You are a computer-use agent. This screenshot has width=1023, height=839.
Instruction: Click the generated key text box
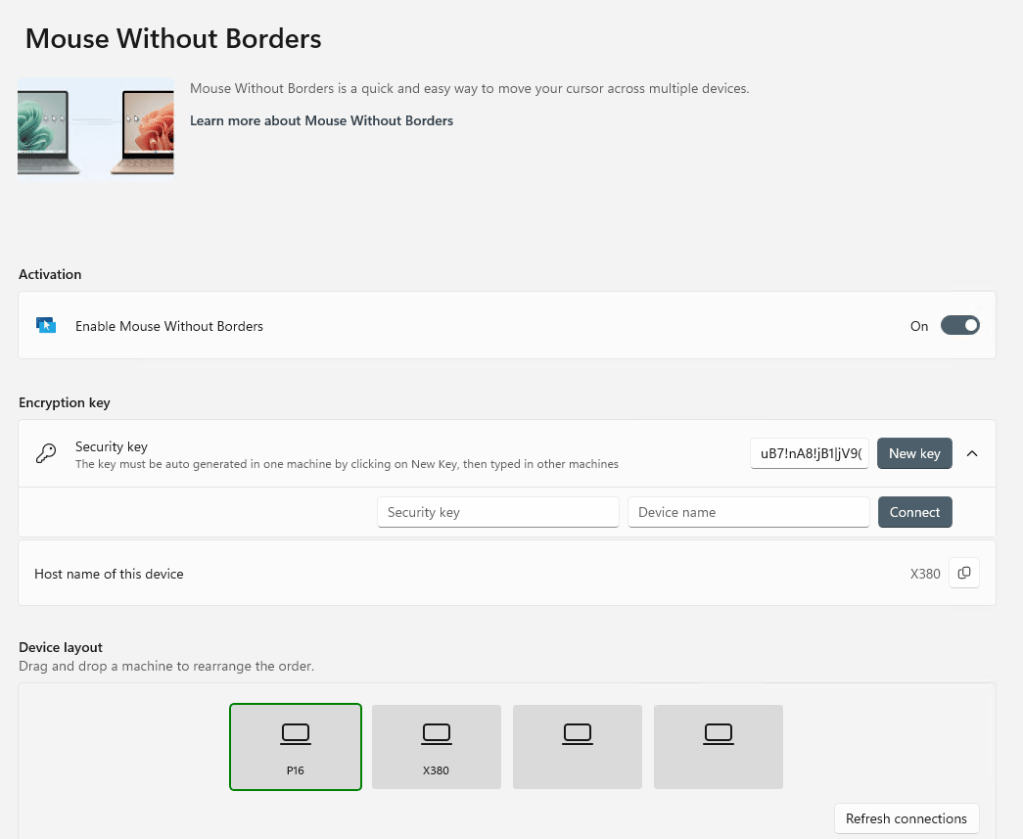pos(809,453)
